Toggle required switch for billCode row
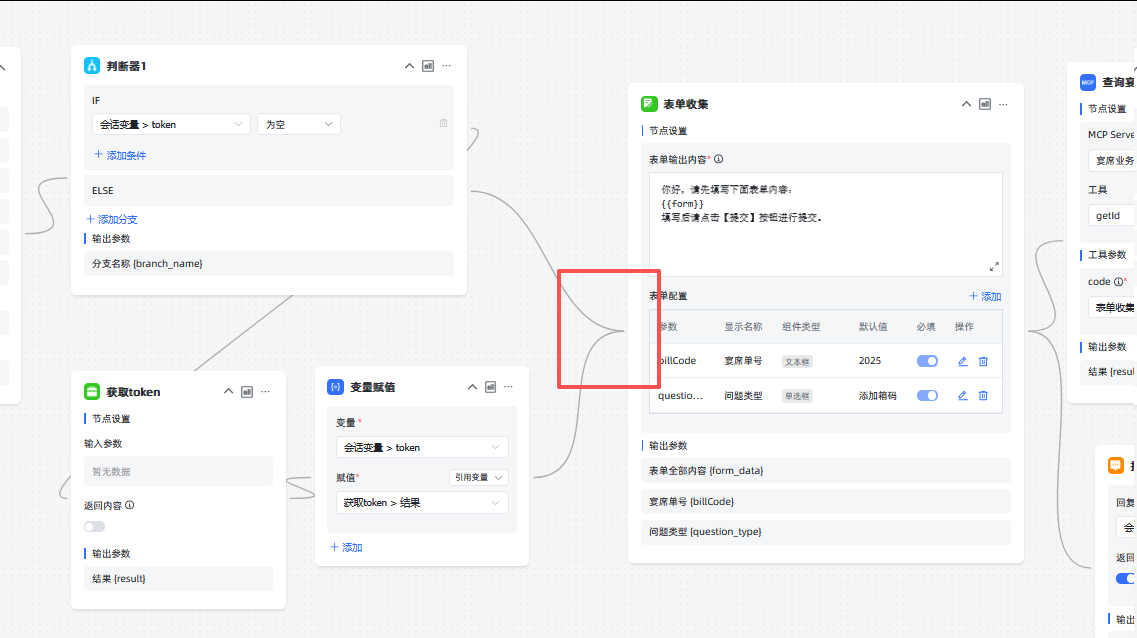The image size is (1137, 638). click(x=927, y=361)
